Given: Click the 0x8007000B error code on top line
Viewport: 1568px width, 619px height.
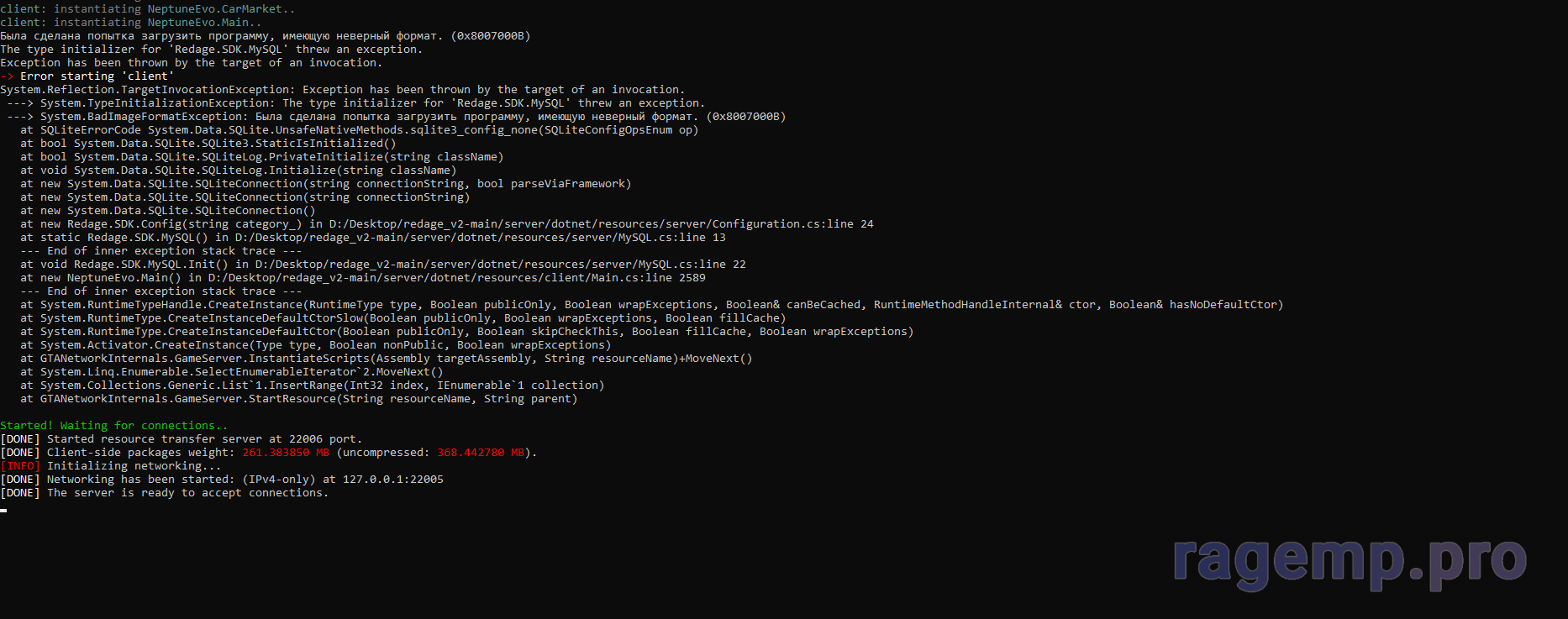Looking at the screenshot, I should pyautogui.click(x=491, y=36).
